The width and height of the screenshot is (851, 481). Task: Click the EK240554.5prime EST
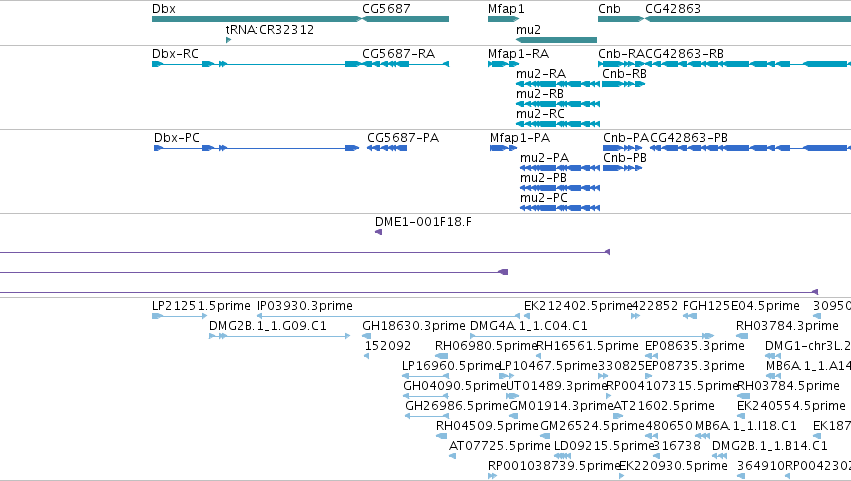click(x=741, y=417)
